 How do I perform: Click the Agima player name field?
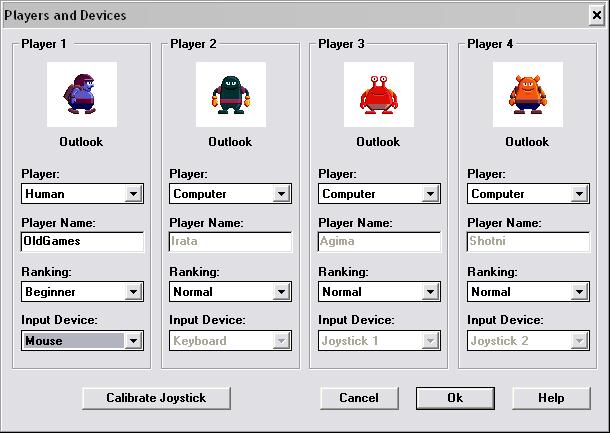click(x=379, y=242)
